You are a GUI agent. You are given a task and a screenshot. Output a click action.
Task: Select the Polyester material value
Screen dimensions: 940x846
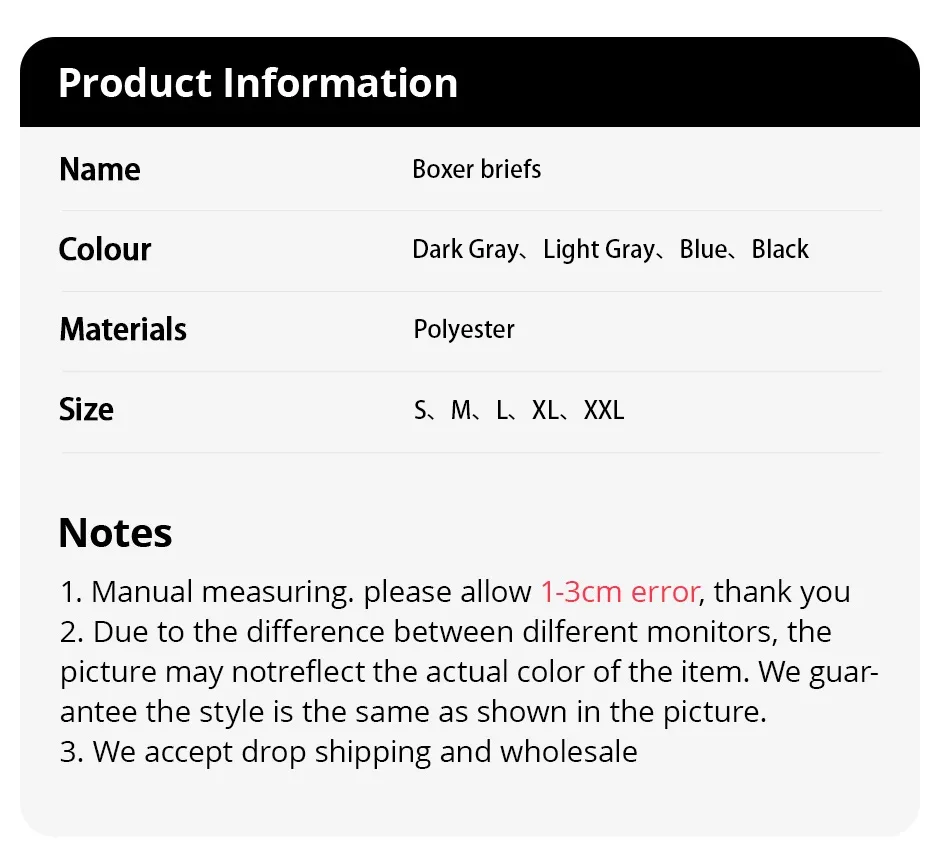tap(464, 329)
